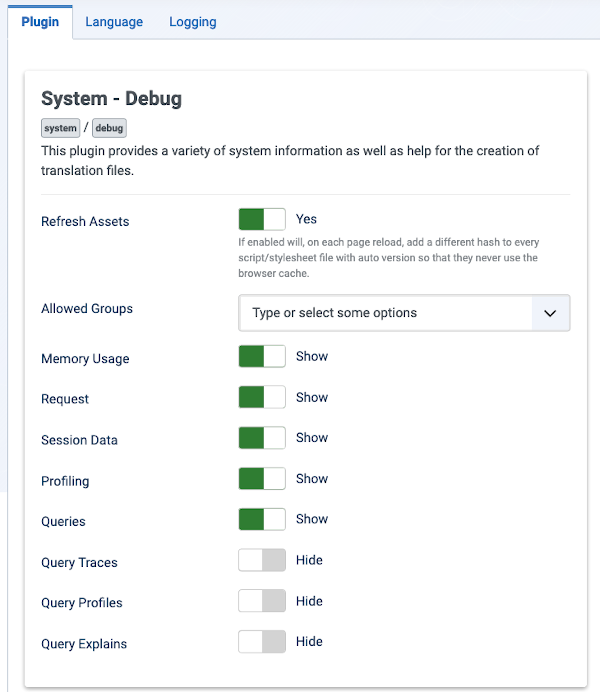Viewport: 600px width, 692px height.
Task: Enable the Query Profiles switch
Action: (x=262, y=601)
